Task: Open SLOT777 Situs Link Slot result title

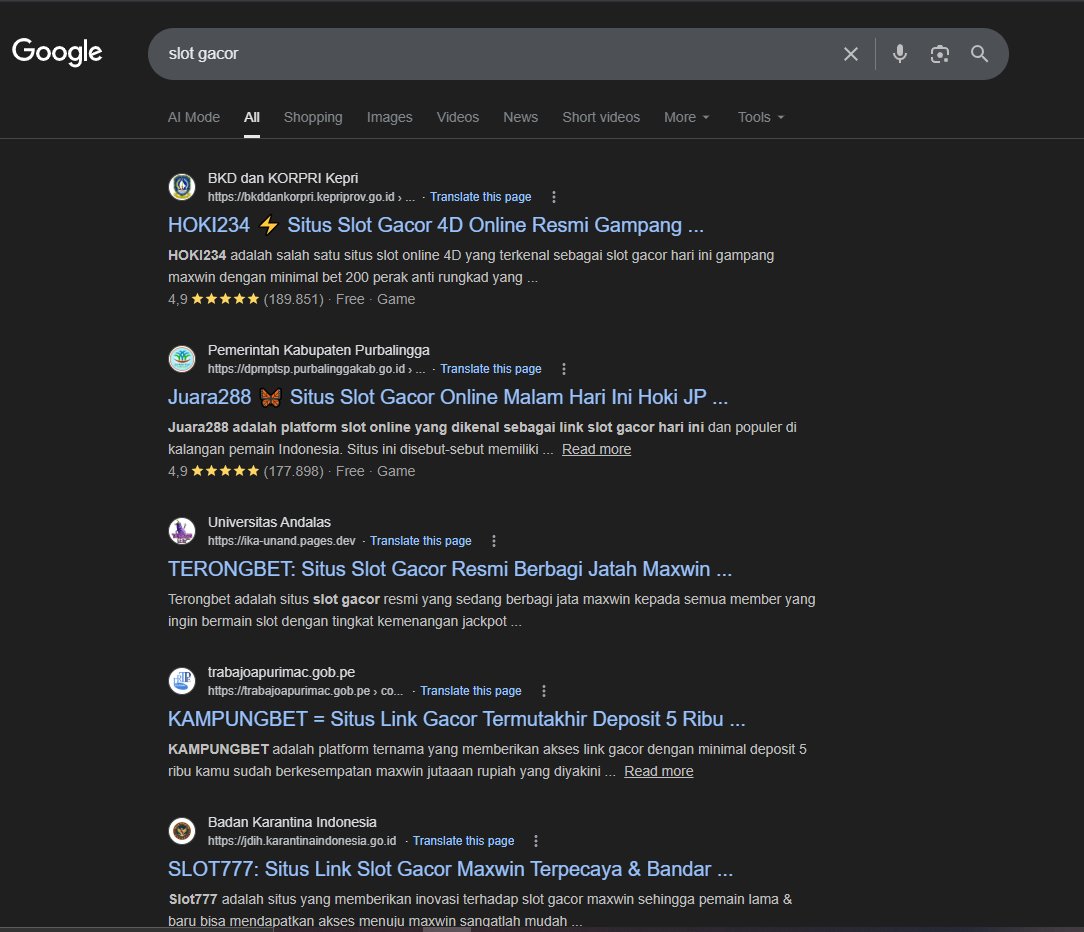Action: (x=451, y=870)
